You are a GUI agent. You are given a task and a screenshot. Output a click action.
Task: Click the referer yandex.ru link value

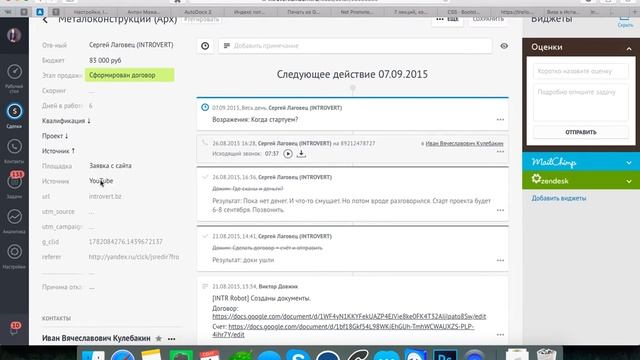pos(134,257)
